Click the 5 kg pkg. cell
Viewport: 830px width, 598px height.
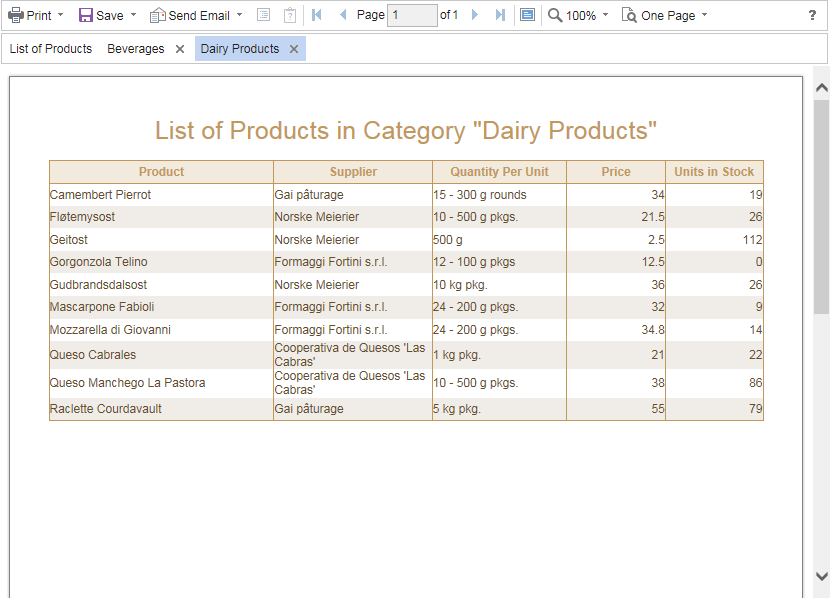[499, 409]
